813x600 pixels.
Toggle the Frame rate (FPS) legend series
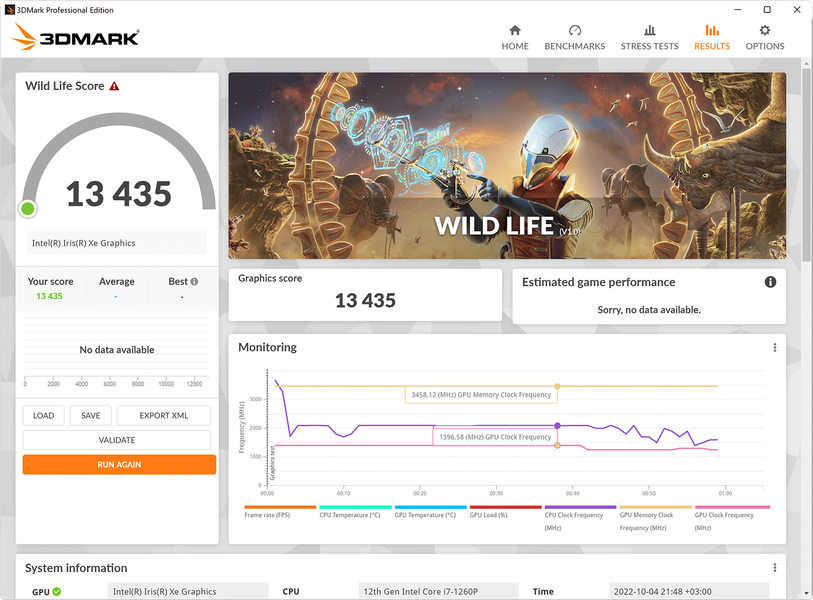280,512
